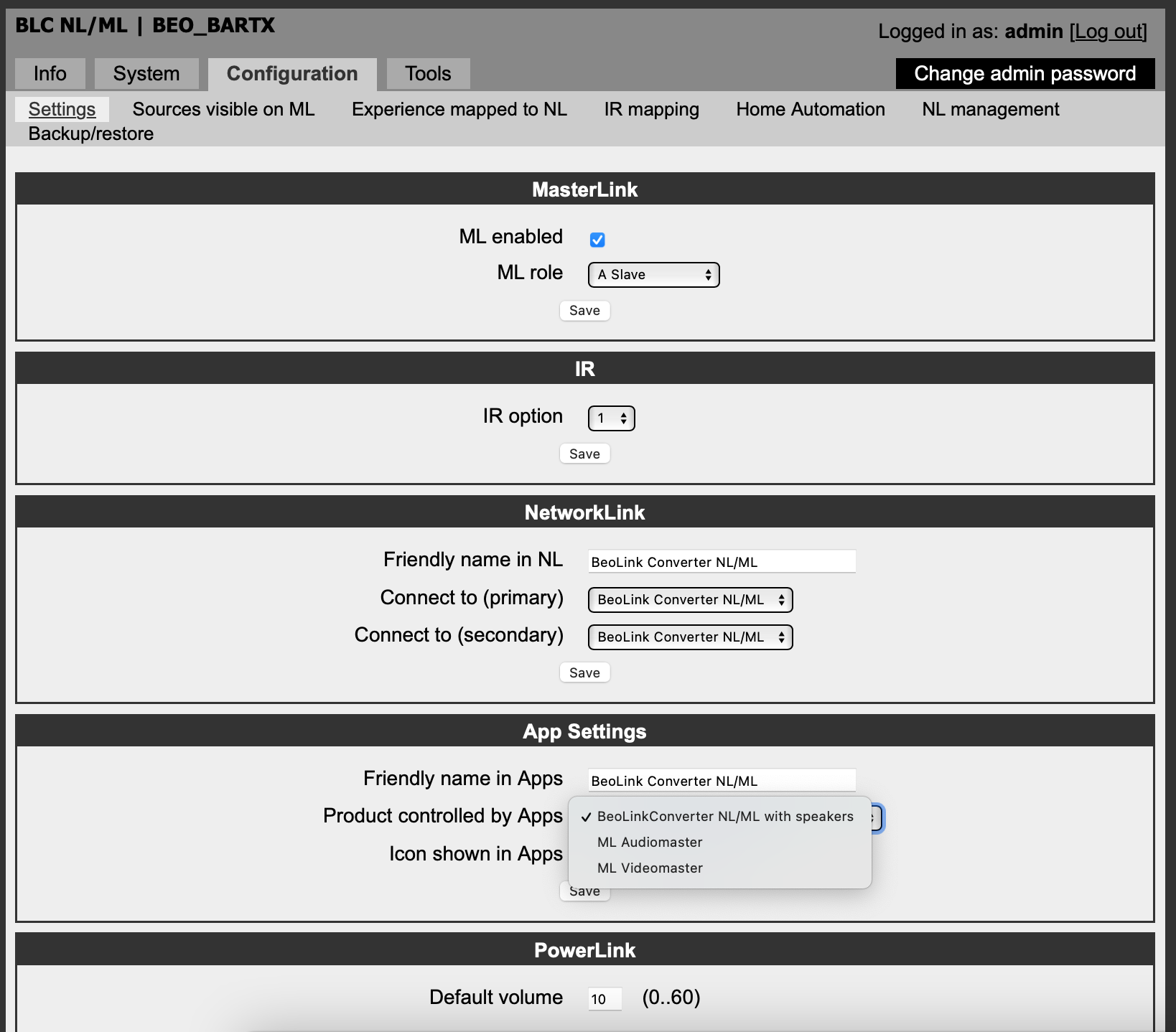The width and height of the screenshot is (1176, 1032).
Task: Click the IR section header
Action: pyautogui.click(x=584, y=369)
